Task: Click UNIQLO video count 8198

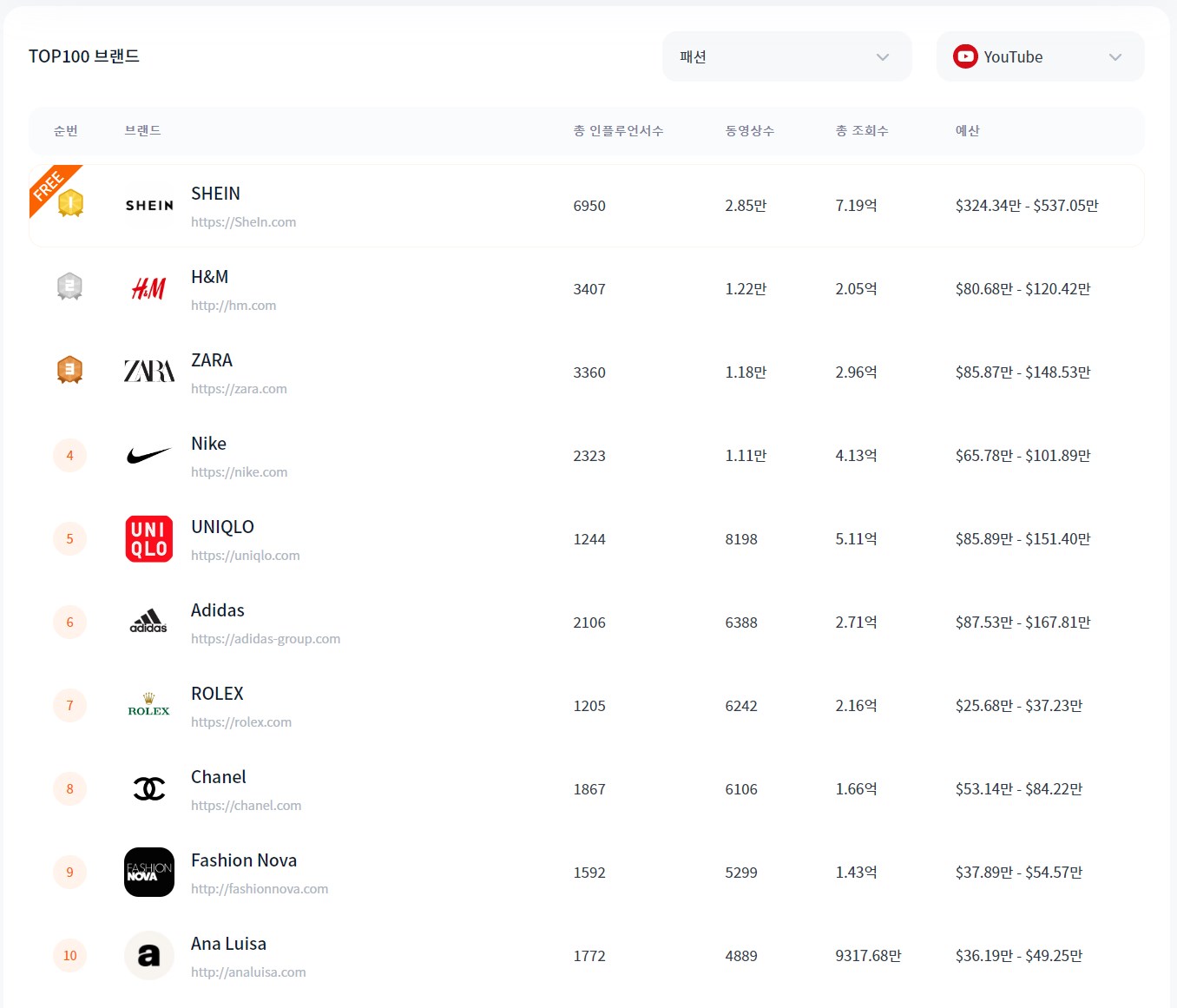Action: (741, 539)
